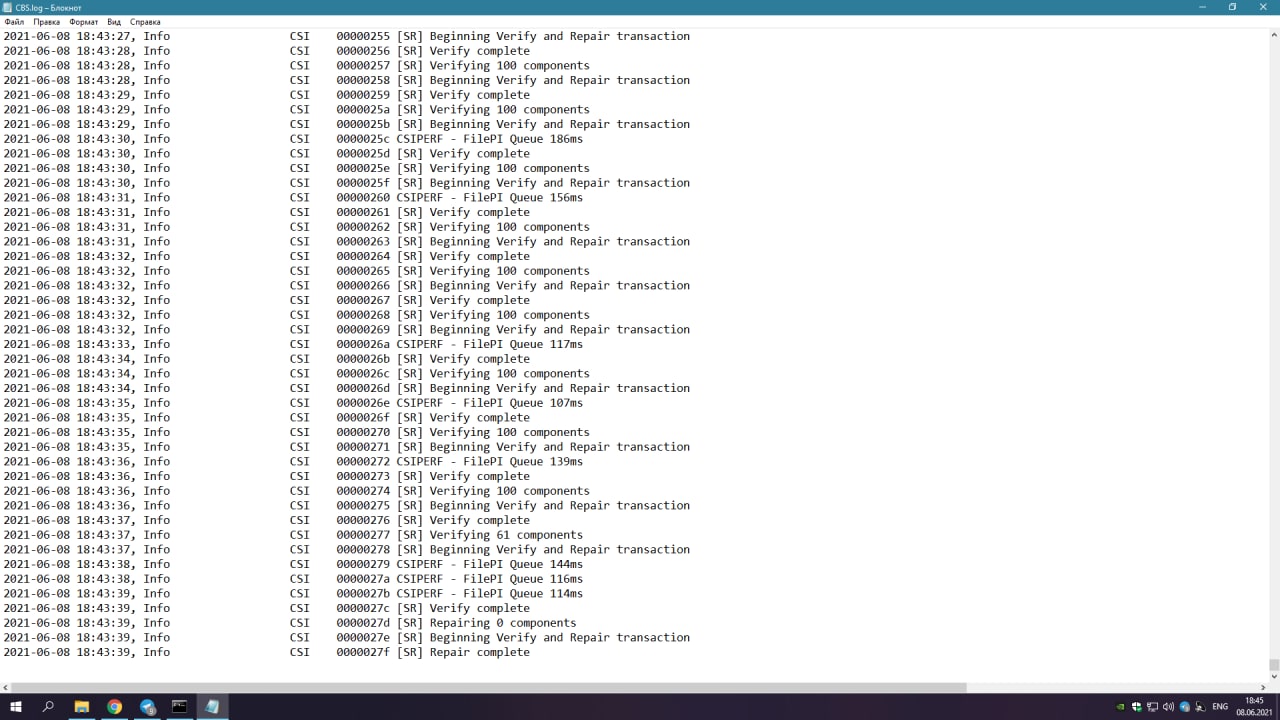Open the Вид menu

point(114,21)
